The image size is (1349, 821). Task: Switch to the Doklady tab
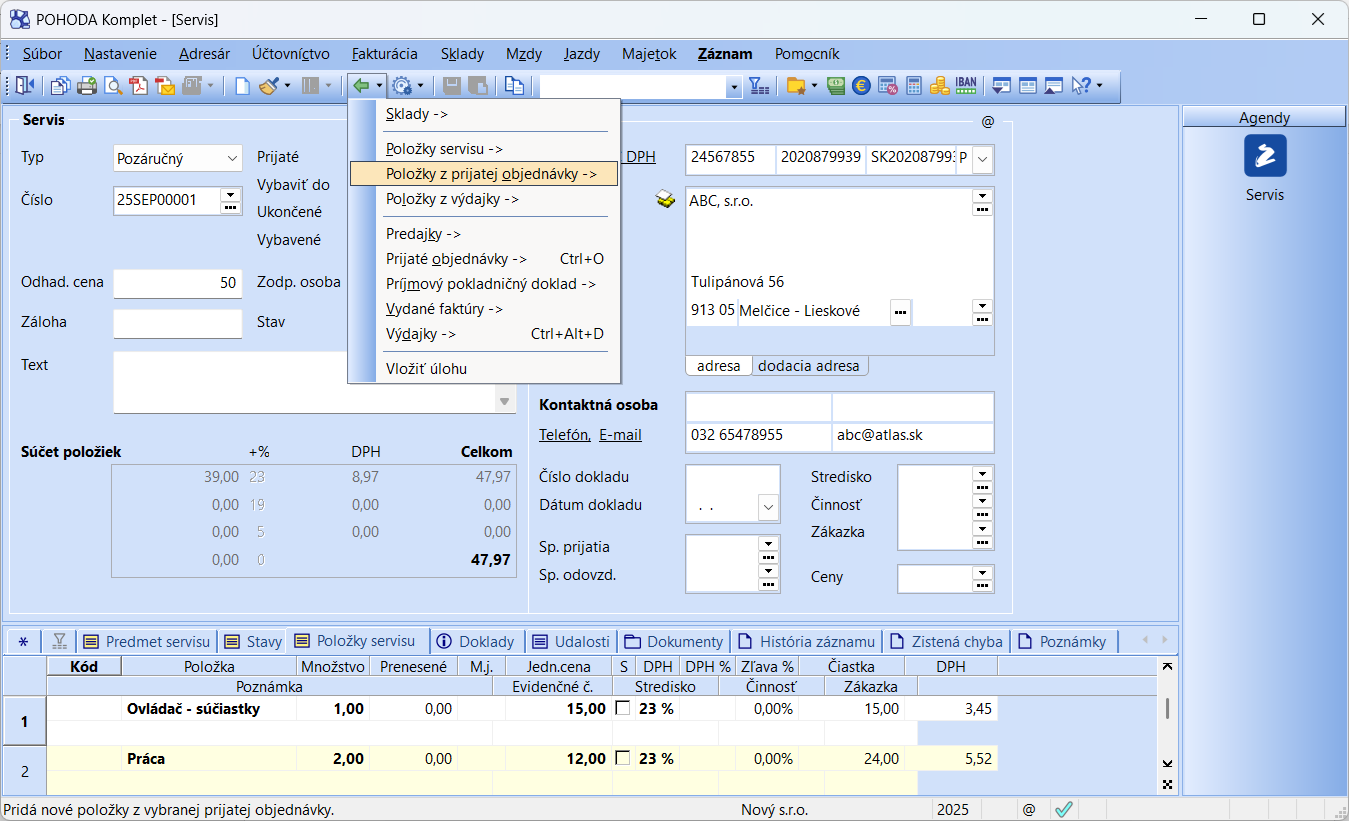475,641
